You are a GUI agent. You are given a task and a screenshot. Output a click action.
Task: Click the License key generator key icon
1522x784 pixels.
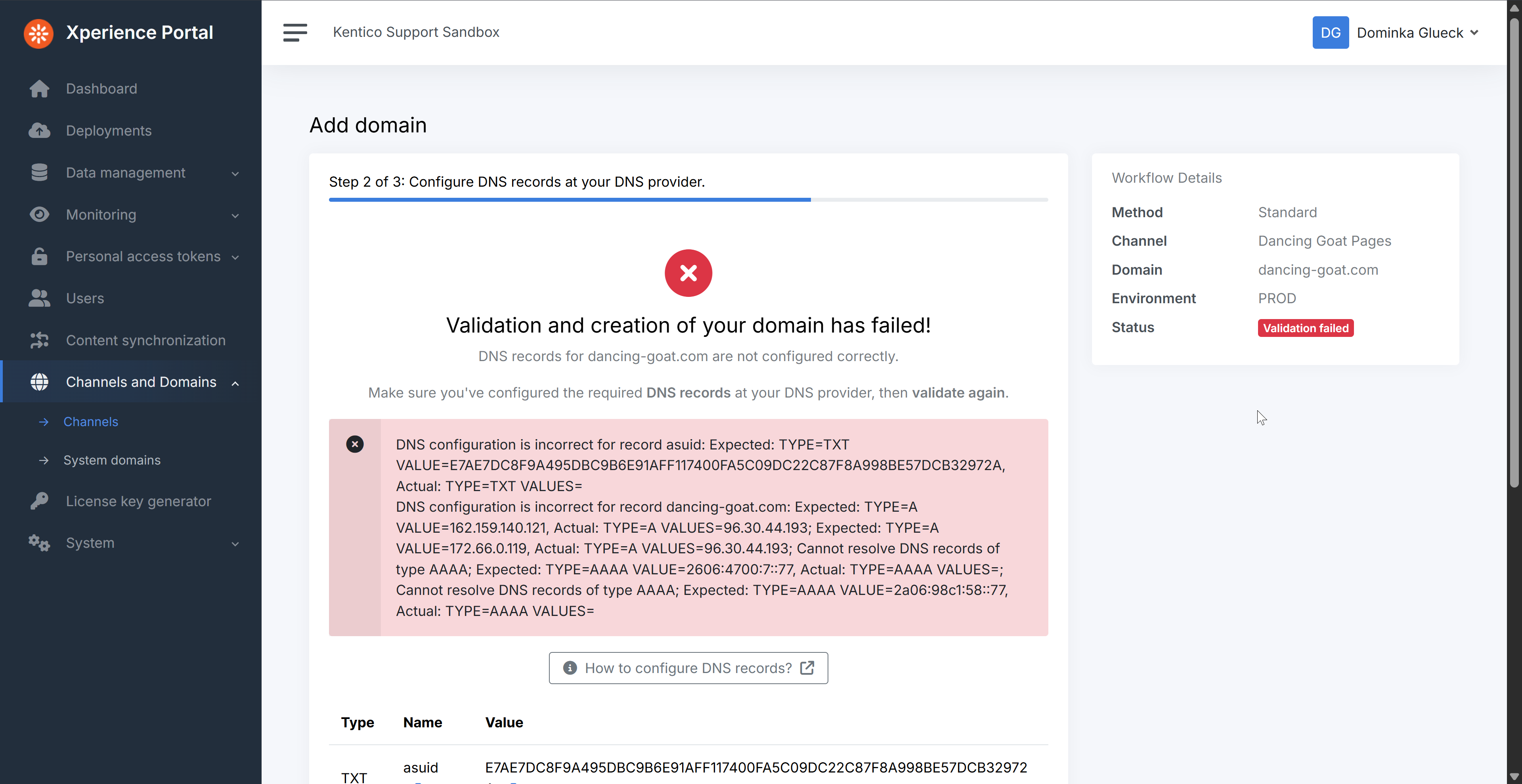pos(40,501)
